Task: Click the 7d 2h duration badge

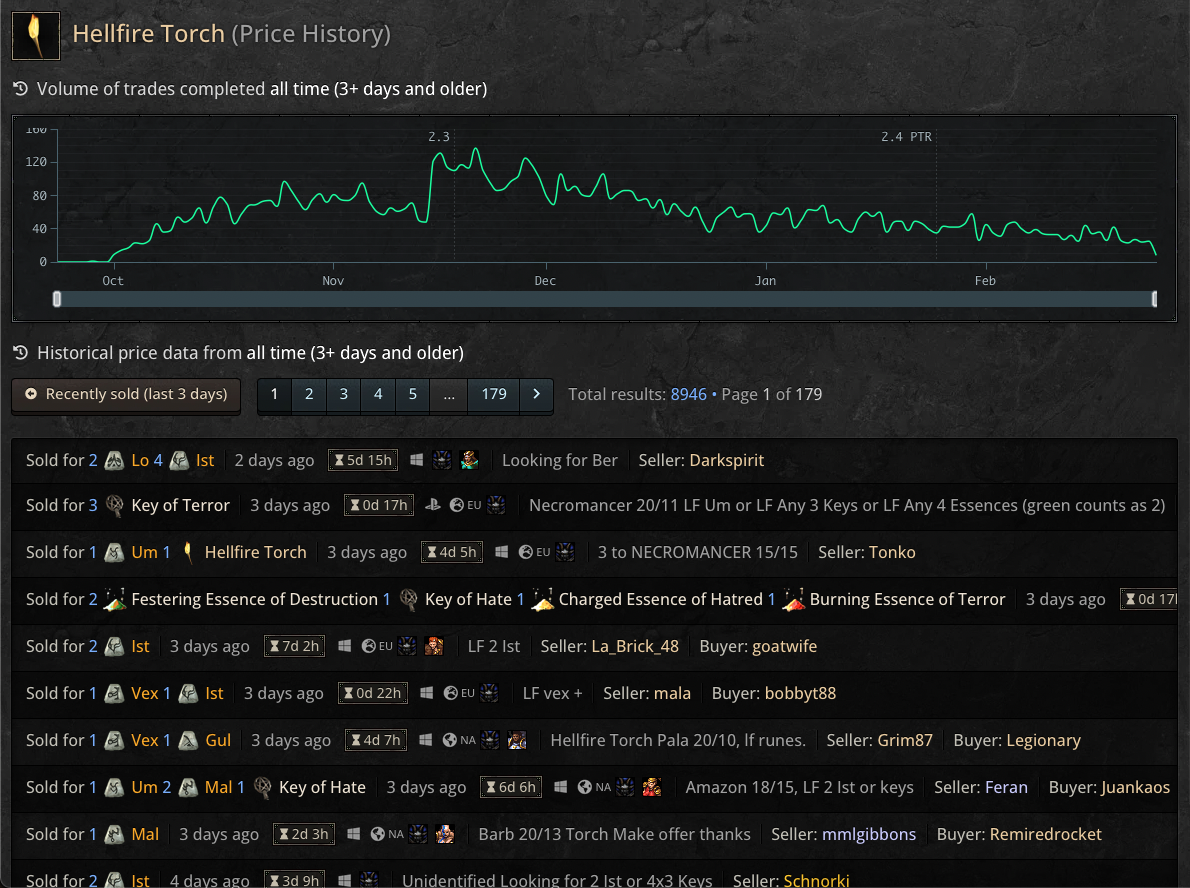Action: click(294, 647)
